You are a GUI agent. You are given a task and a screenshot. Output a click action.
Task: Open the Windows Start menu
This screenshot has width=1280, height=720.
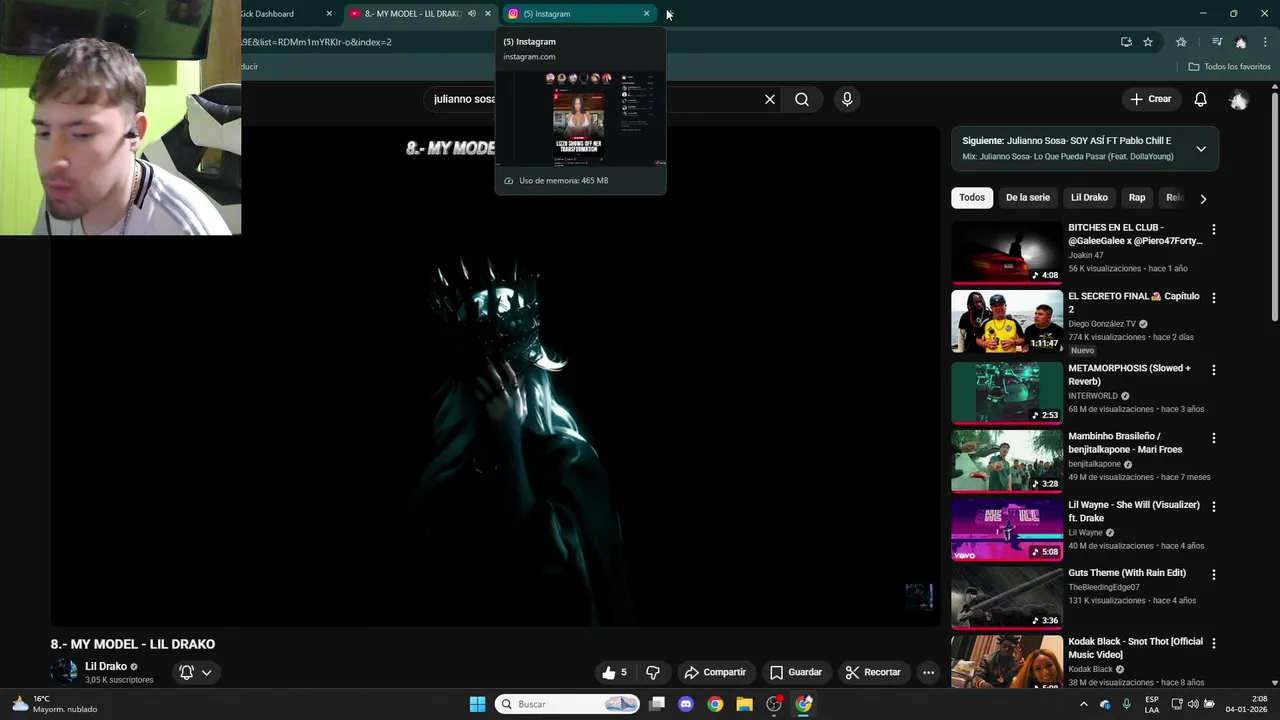pos(478,704)
